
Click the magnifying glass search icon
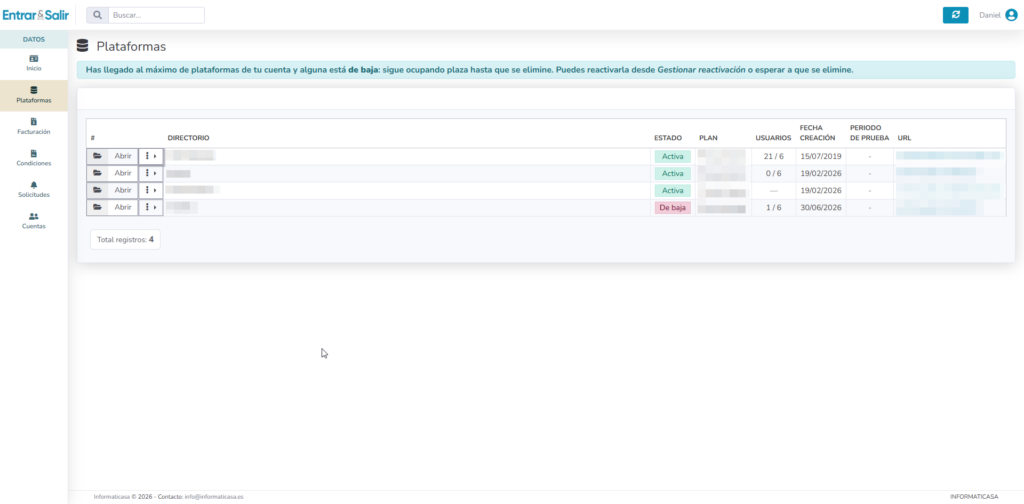(97, 15)
